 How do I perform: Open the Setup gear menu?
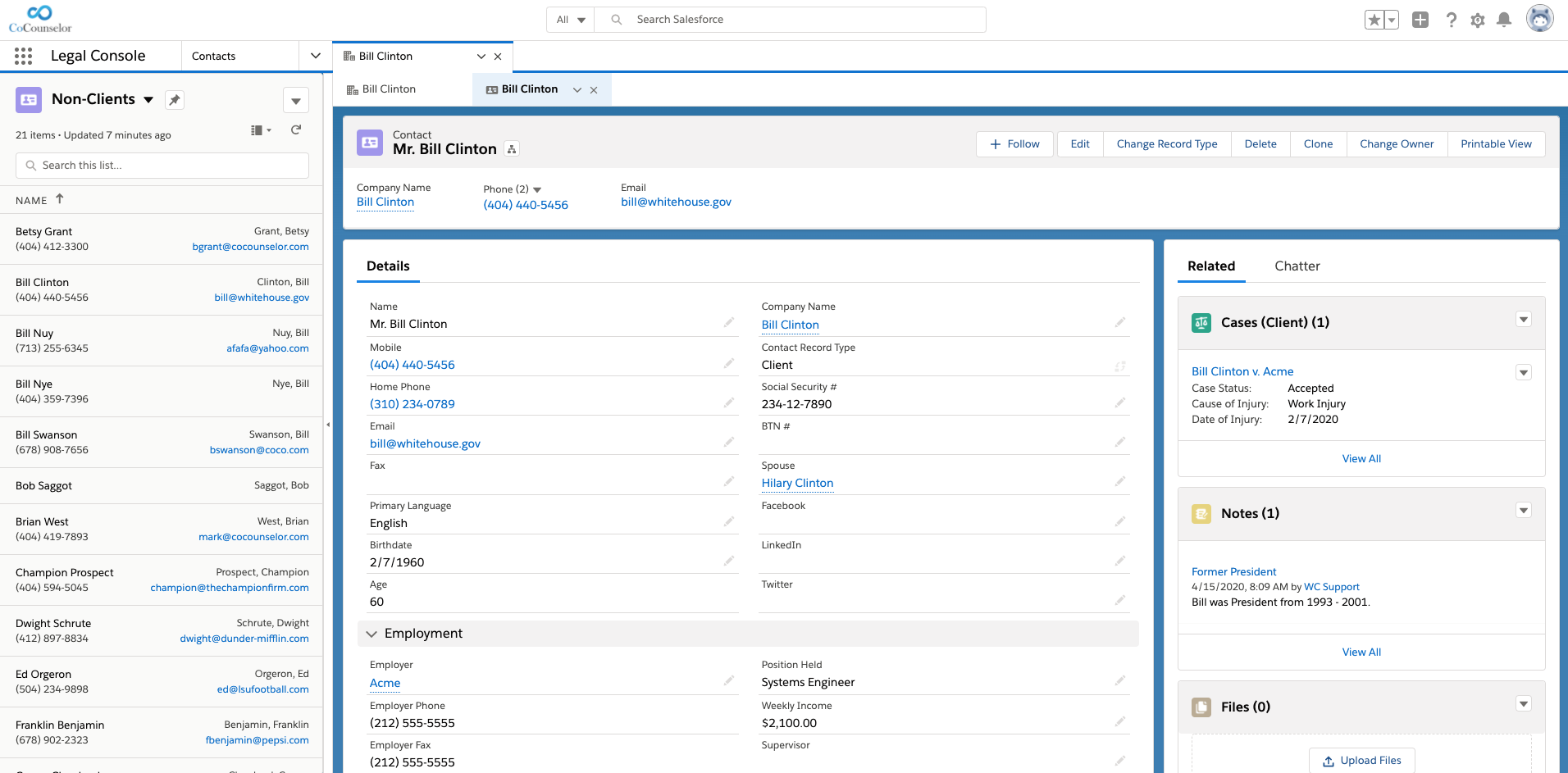[x=1477, y=20]
